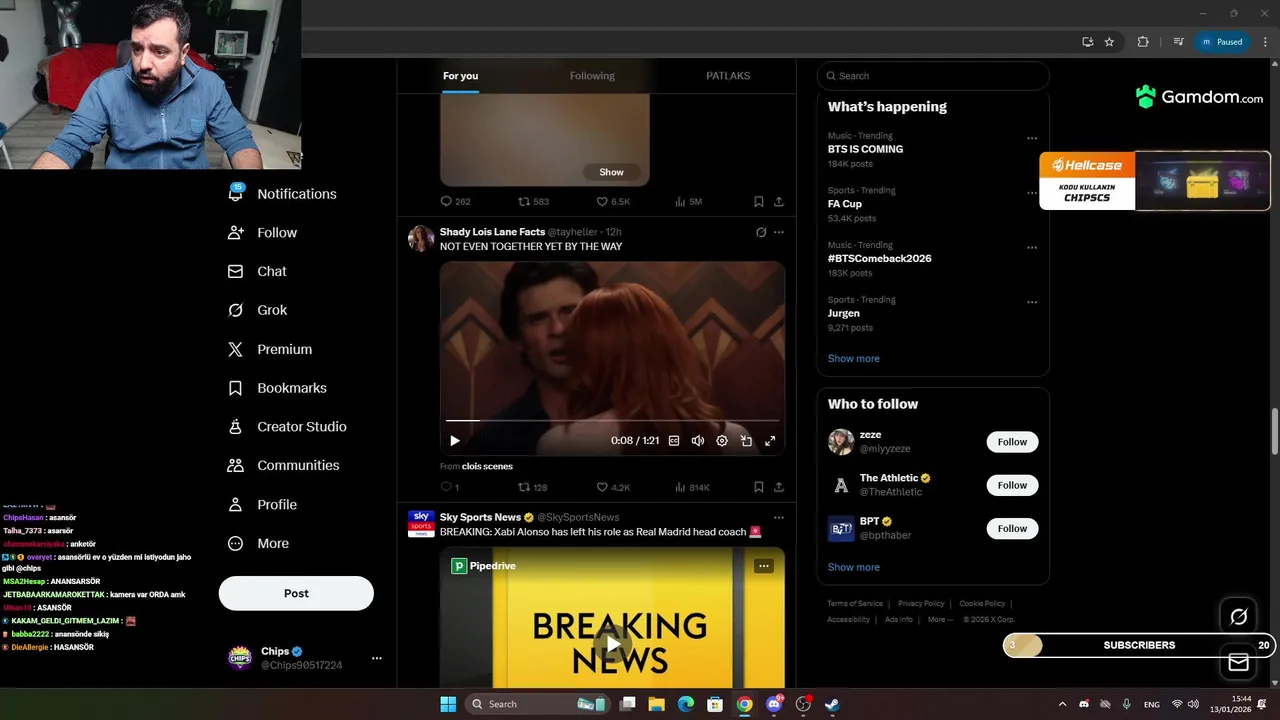The width and height of the screenshot is (1280, 720).
Task: Toggle picture-in-picture for the video
Action: click(746, 440)
